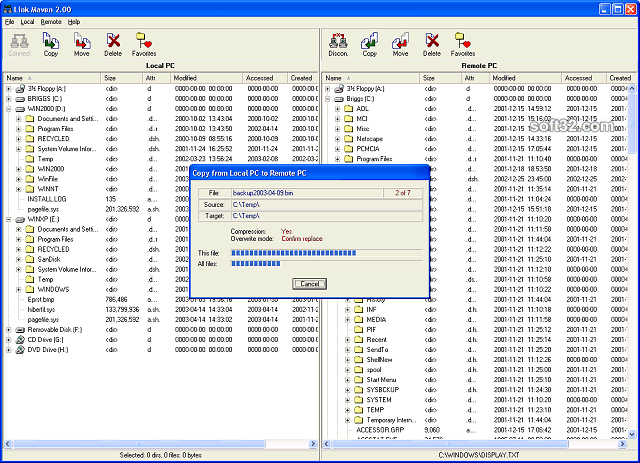Click the Copy icon in Local PC toolbar
The height and width of the screenshot is (463, 640).
[51, 45]
